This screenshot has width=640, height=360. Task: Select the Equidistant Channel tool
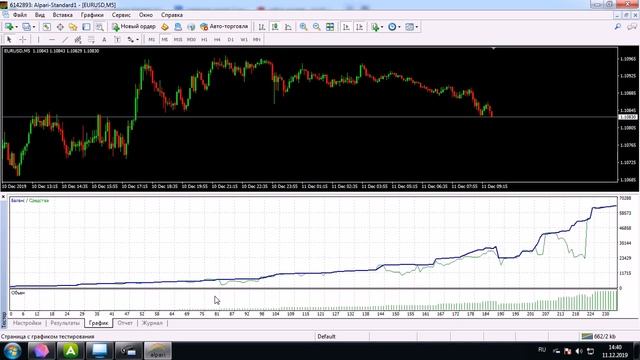point(78,40)
